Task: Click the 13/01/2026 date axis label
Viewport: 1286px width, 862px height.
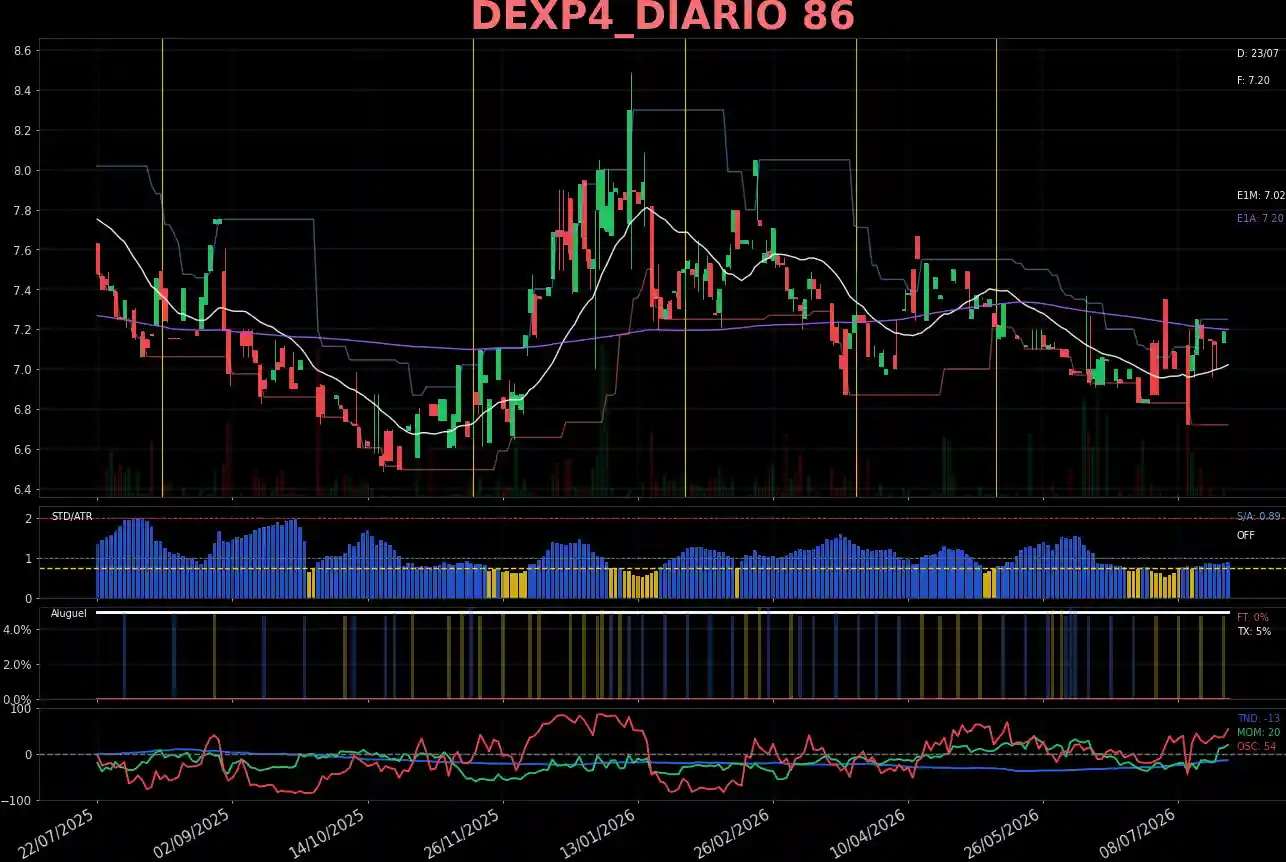Action: 600,834
